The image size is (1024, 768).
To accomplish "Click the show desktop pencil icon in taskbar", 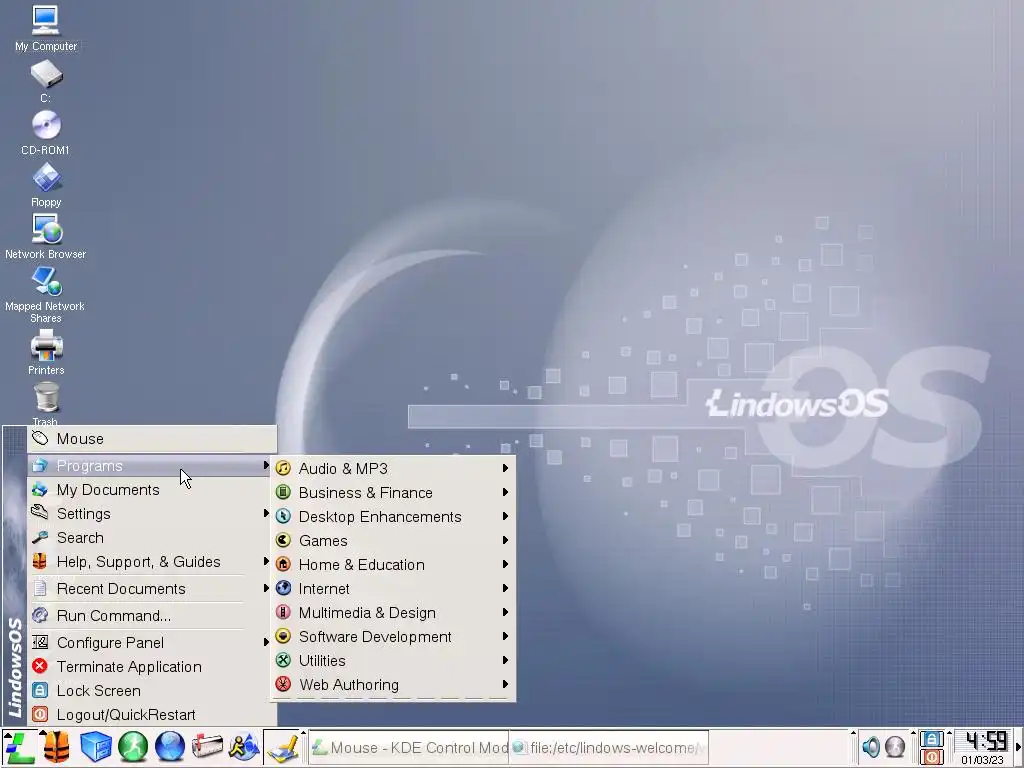I will pos(282,748).
